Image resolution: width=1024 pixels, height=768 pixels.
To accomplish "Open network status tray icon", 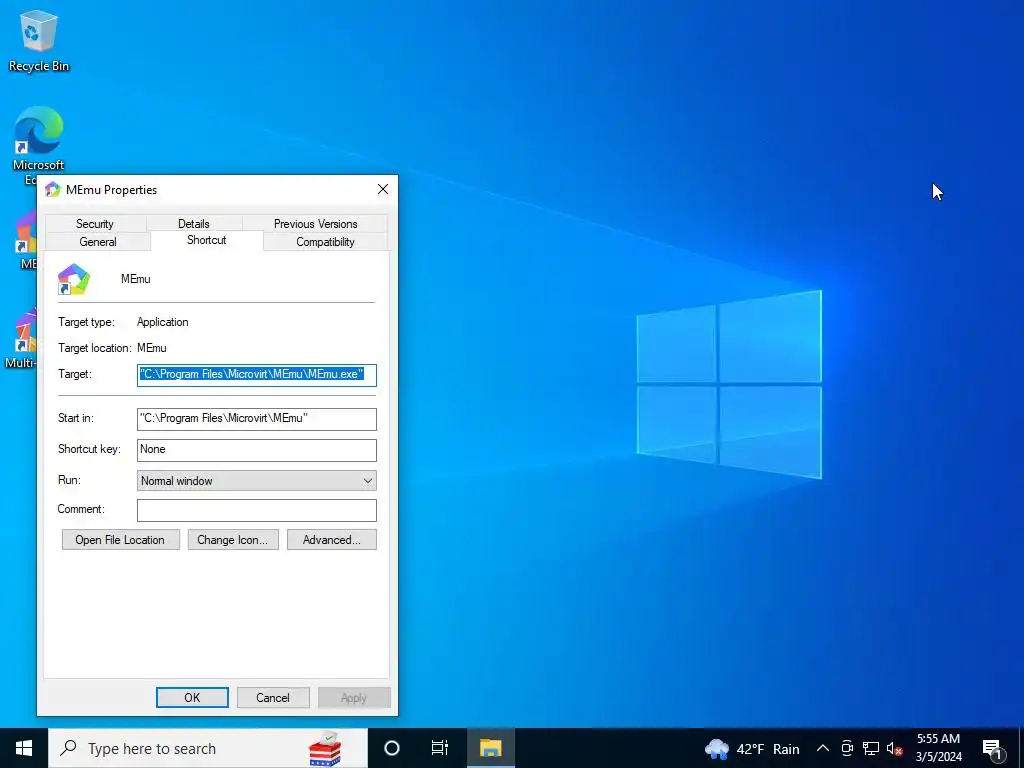I will (871, 748).
